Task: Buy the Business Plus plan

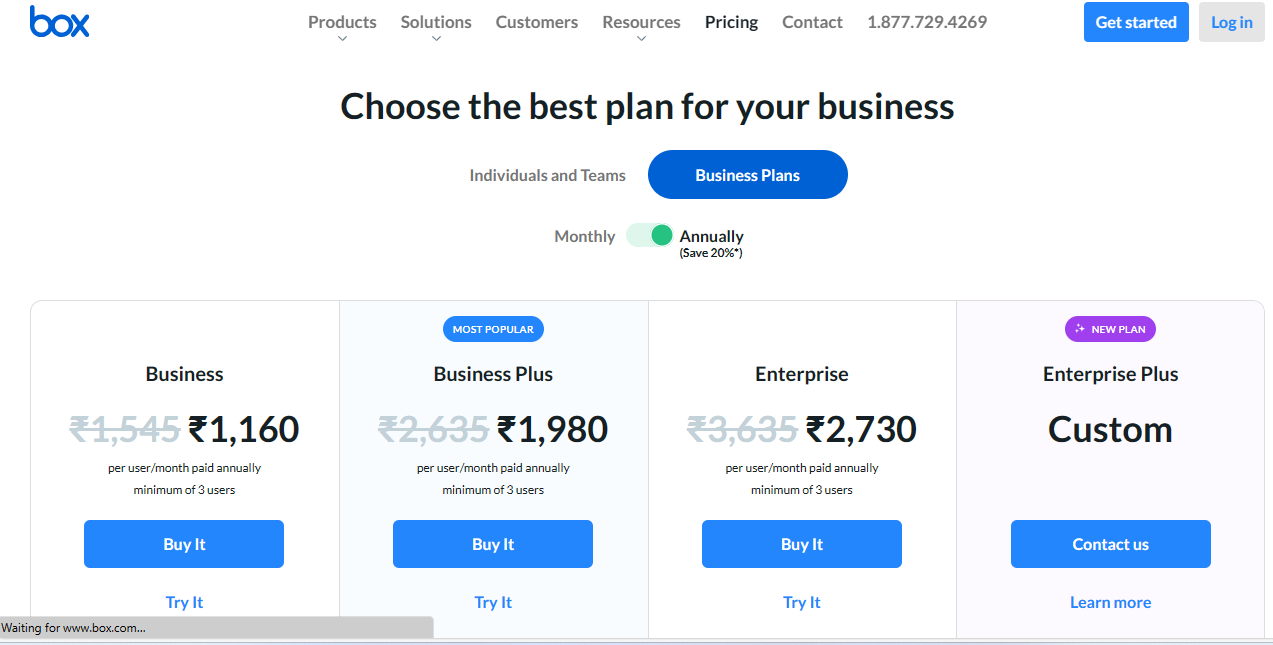Action: [x=493, y=544]
